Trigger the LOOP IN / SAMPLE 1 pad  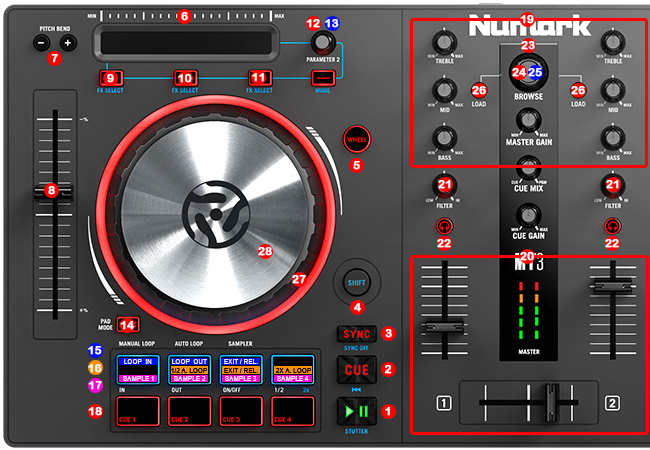138,370
